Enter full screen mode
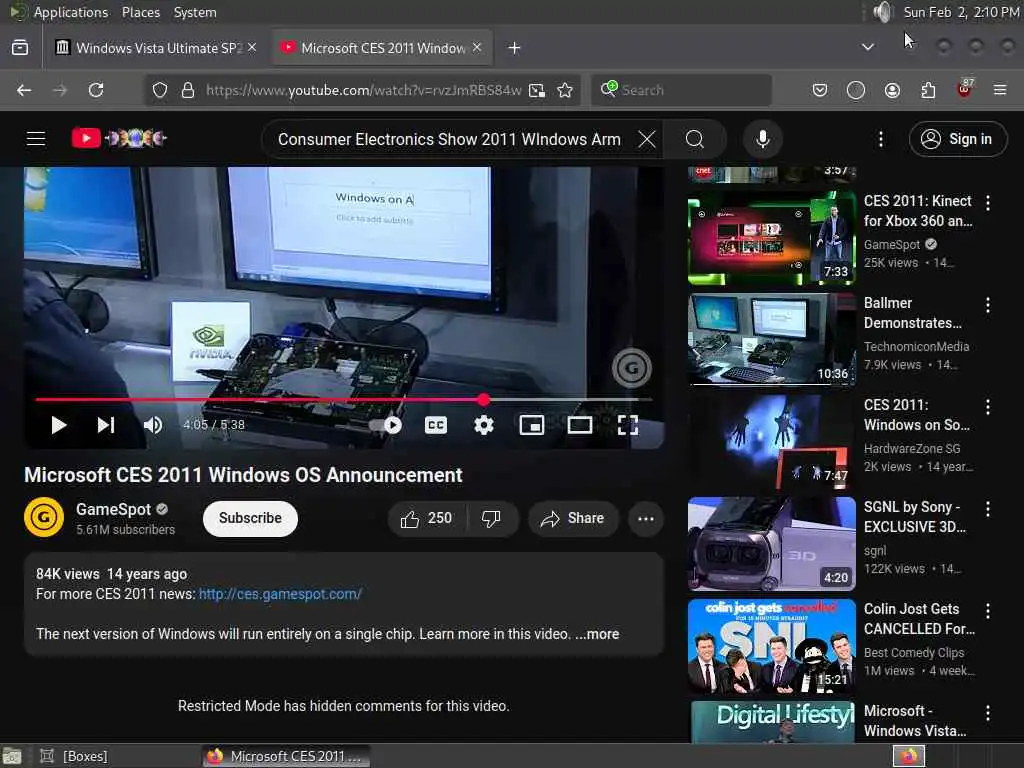Image resolution: width=1024 pixels, height=768 pixels. (628, 425)
